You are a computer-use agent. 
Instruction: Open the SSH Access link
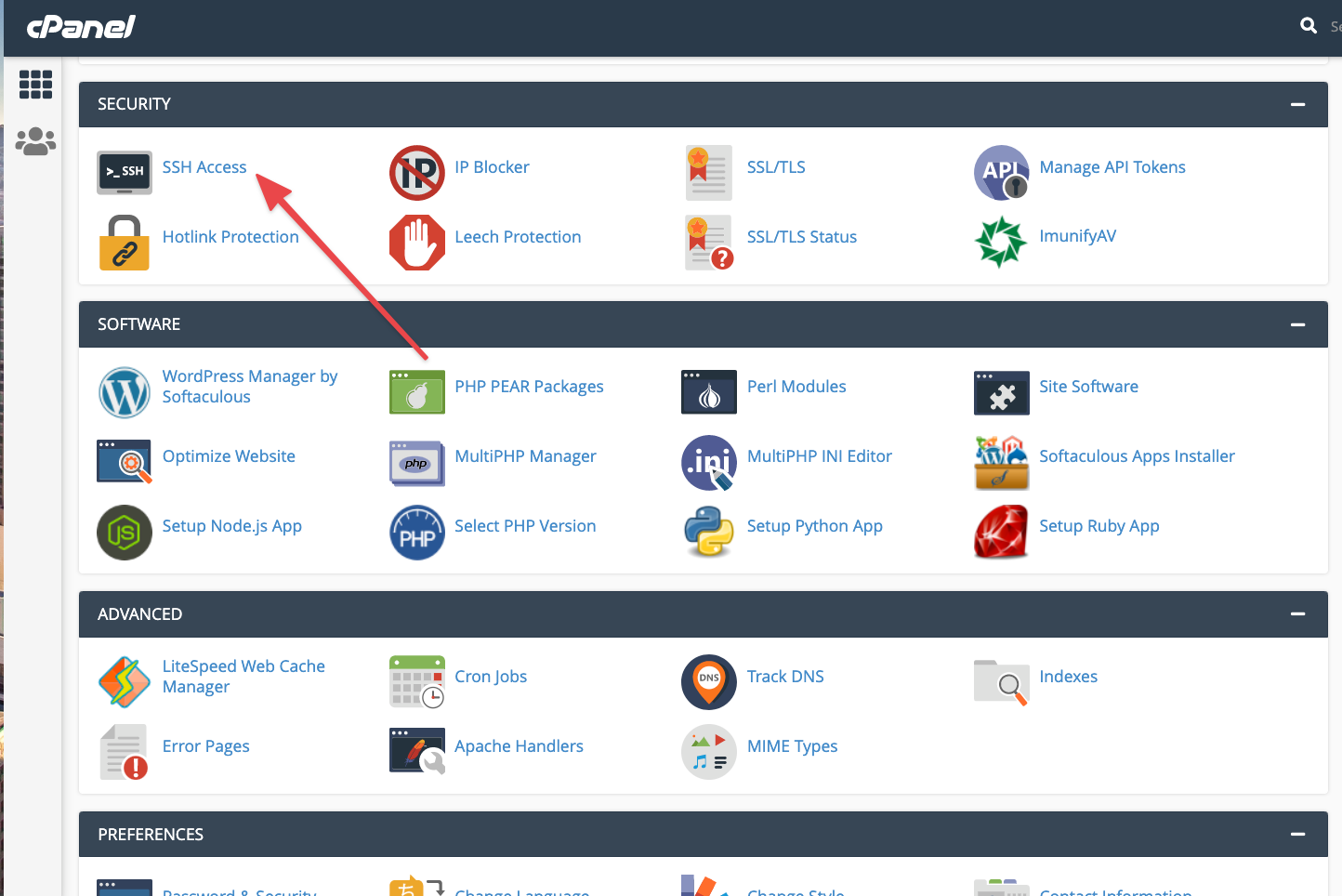204,167
